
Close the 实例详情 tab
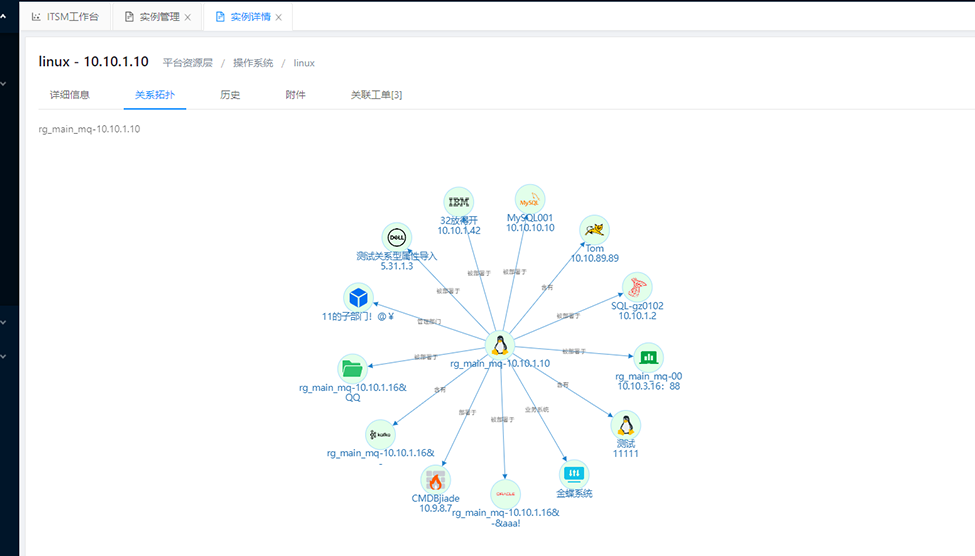279,17
